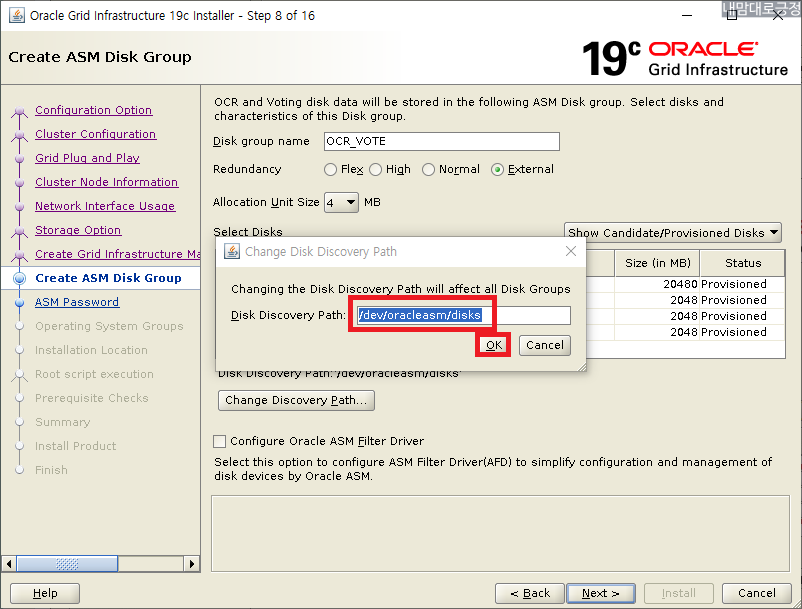Go to Create Grid Infrastructure Management step

click(x=118, y=254)
